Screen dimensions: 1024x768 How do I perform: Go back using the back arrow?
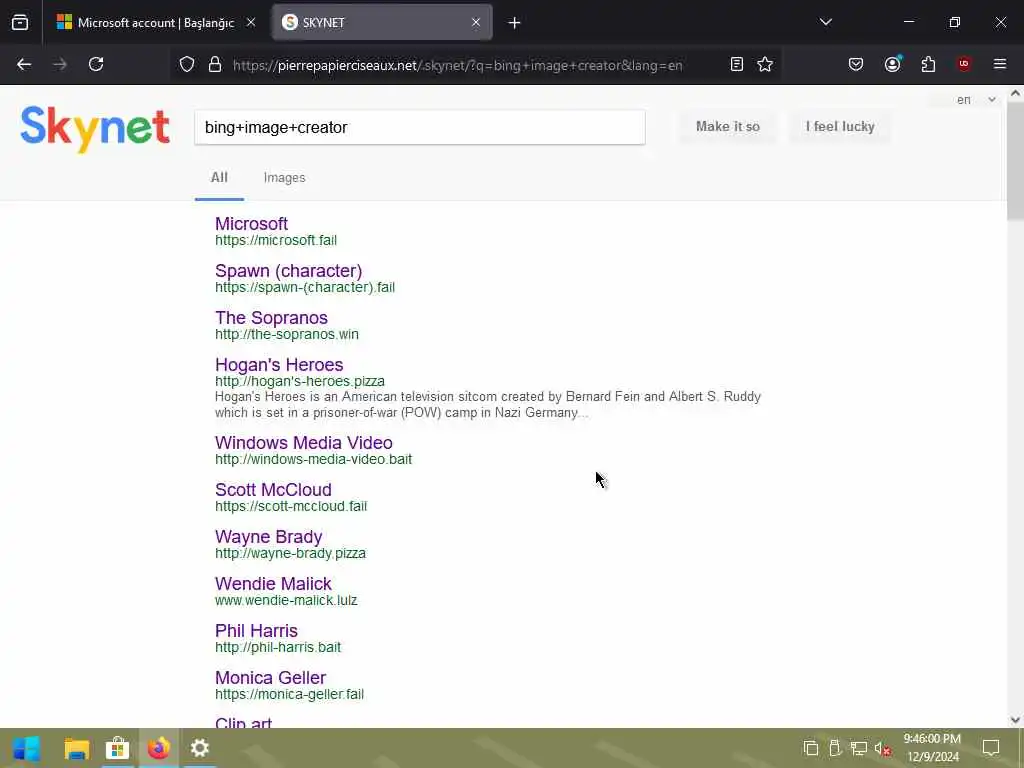[x=24, y=64]
